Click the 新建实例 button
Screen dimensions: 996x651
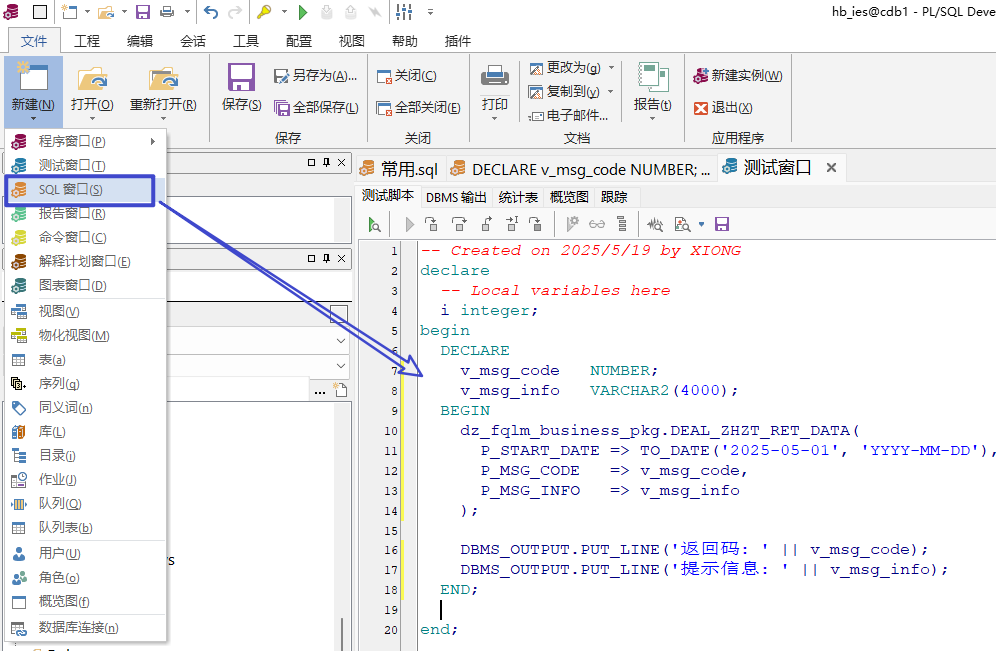(x=737, y=76)
